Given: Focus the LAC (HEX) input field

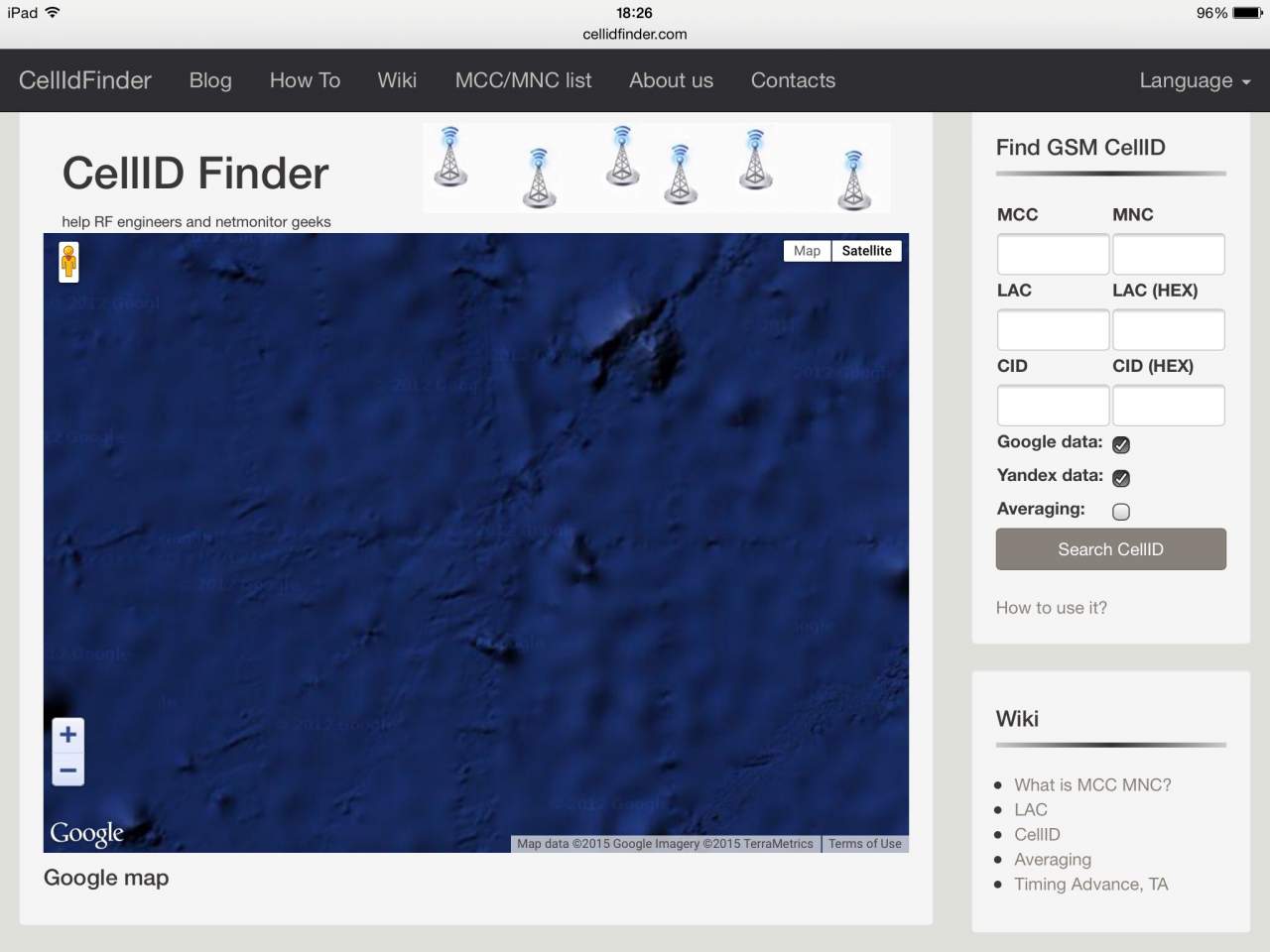Looking at the screenshot, I should [1169, 329].
